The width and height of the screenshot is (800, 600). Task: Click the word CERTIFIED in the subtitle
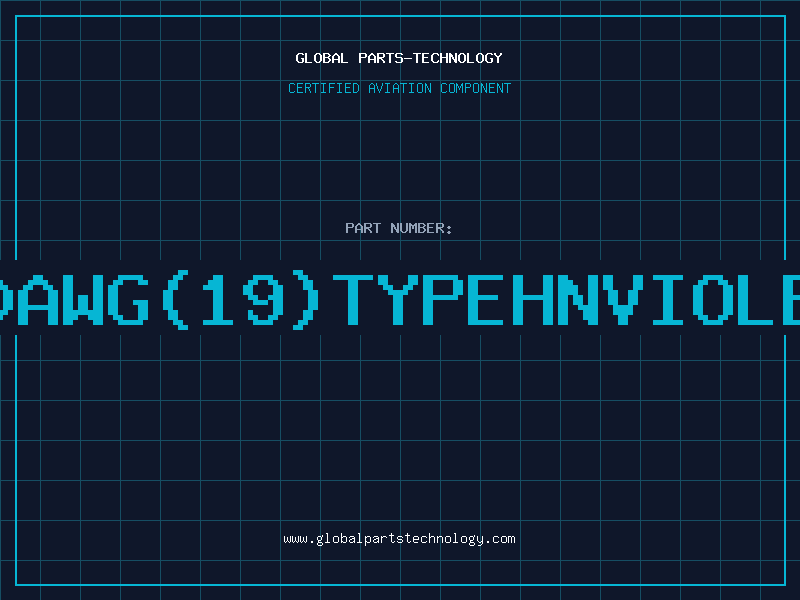click(324, 88)
